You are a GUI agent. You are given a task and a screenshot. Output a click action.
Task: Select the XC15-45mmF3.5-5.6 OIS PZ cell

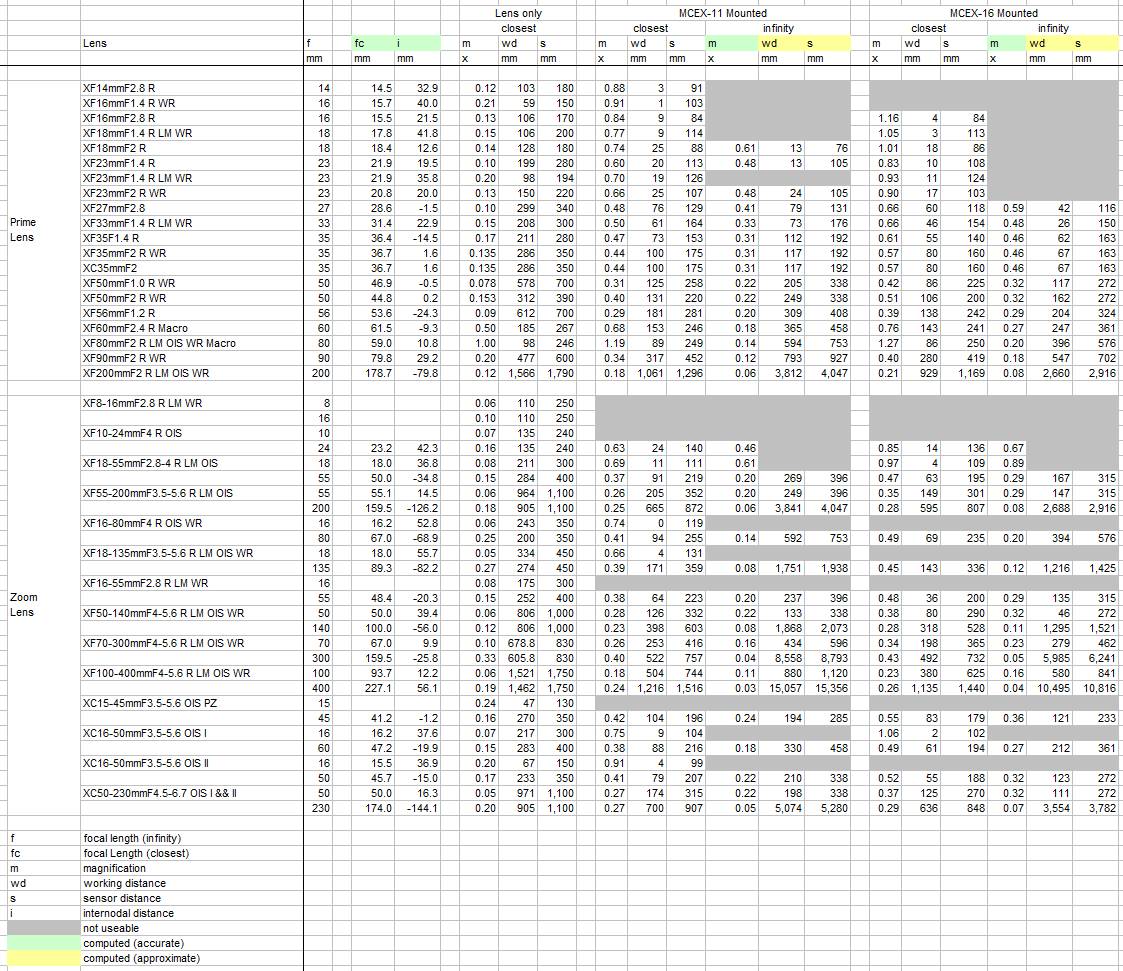191,705
